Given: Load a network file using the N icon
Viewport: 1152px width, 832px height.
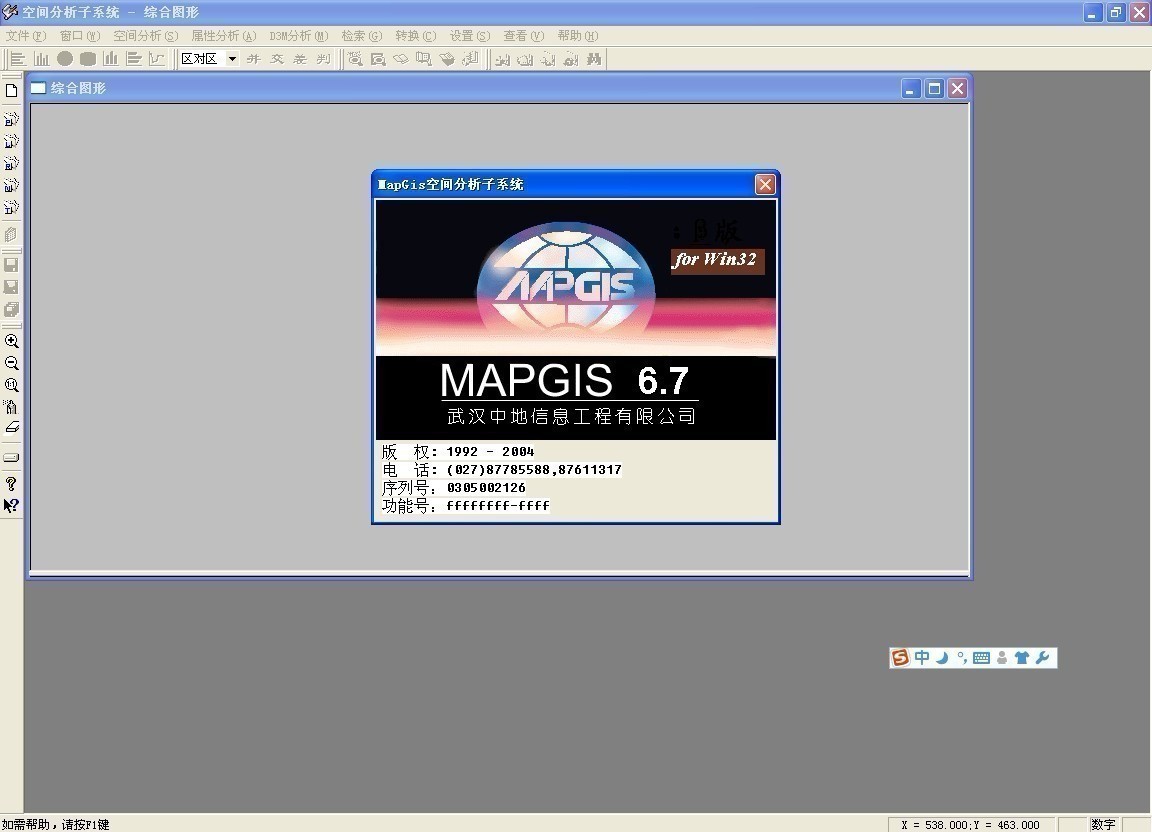Looking at the screenshot, I should (11, 185).
